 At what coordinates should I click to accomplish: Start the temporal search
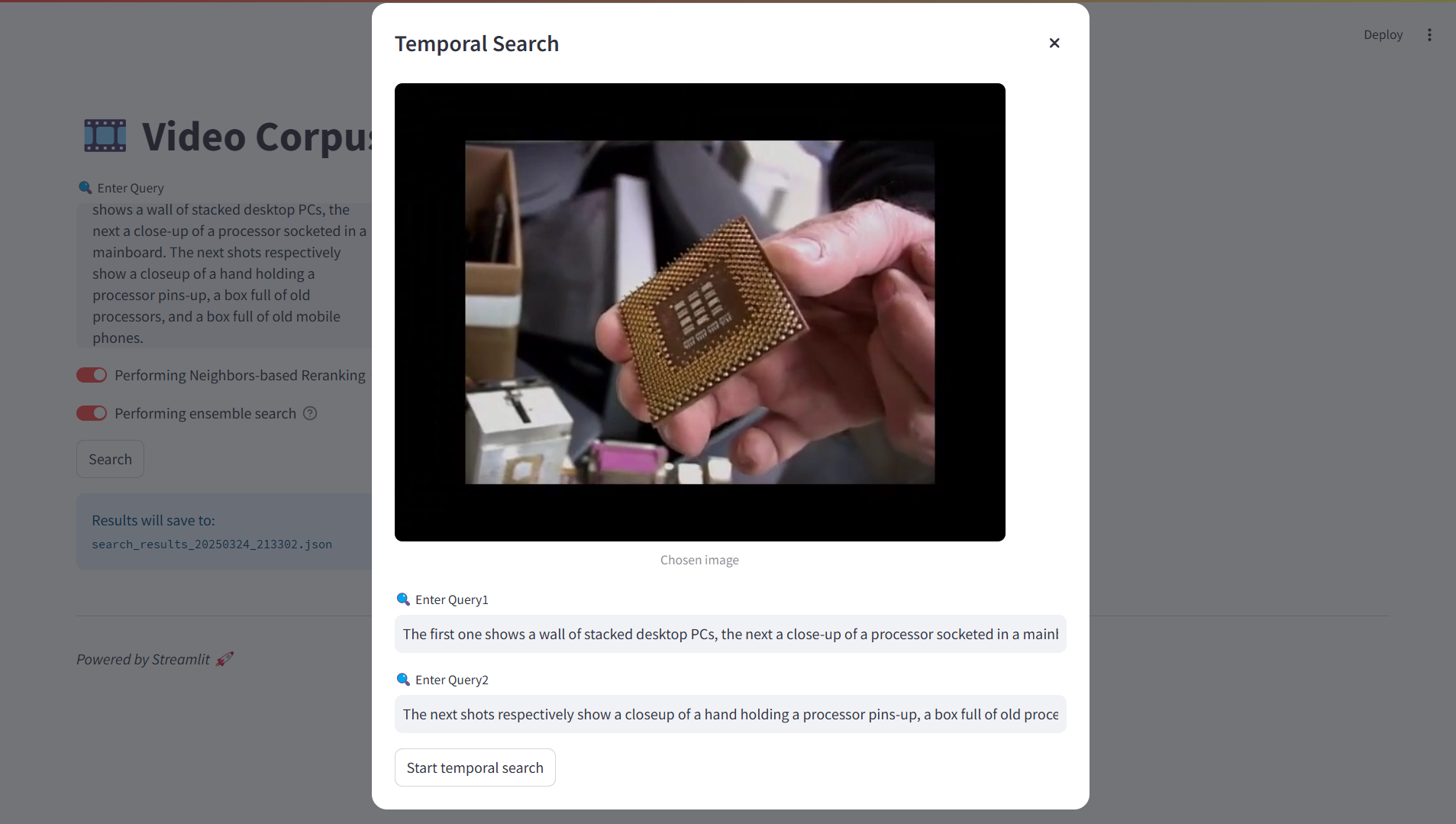[475, 767]
